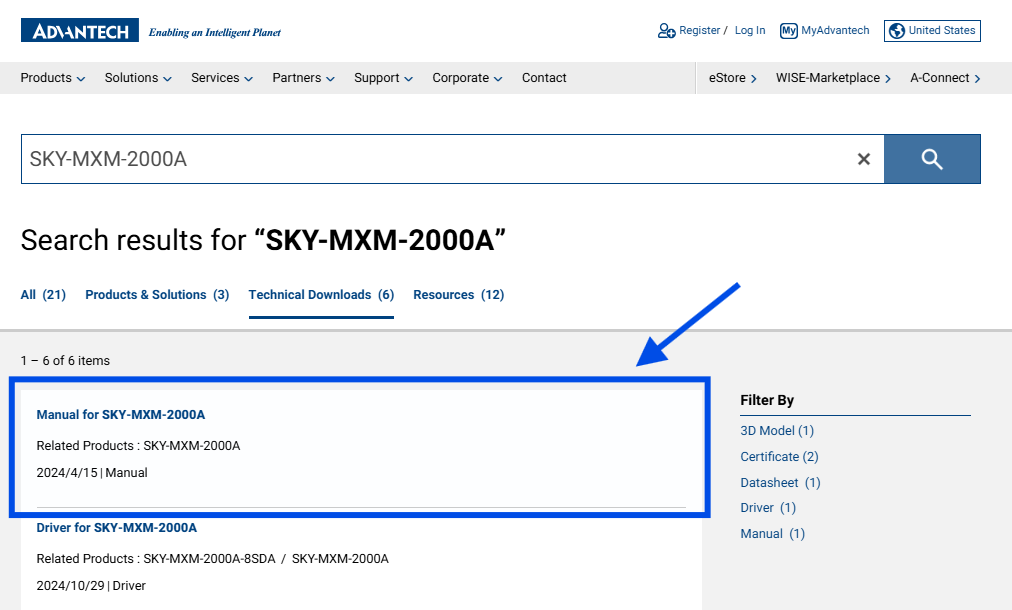
Task: Open the Contact page
Action: pyautogui.click(x=544, y=78)
